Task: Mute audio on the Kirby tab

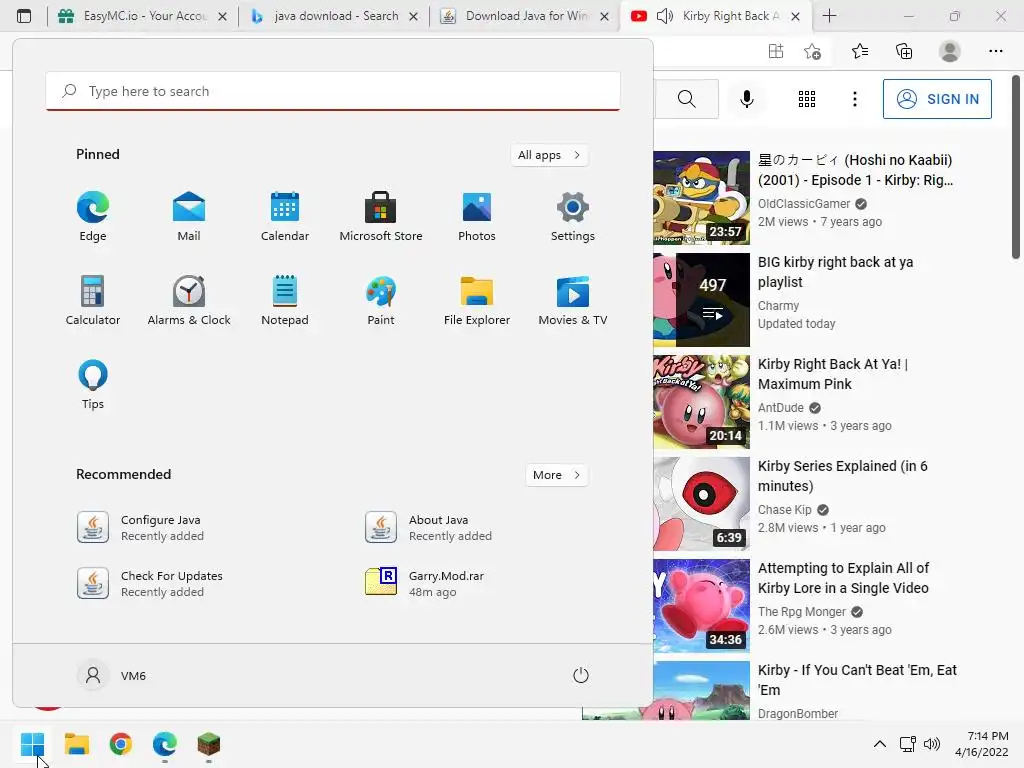Action: [x=665, y=16]
